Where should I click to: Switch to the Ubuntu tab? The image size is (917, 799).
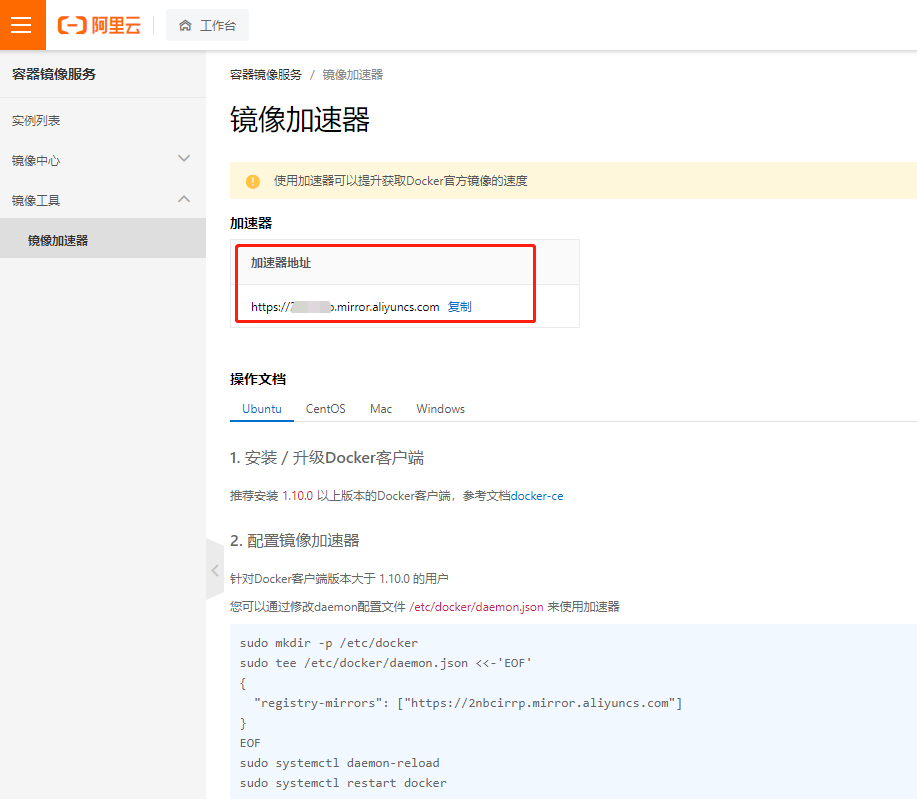[x=261, y=409]
